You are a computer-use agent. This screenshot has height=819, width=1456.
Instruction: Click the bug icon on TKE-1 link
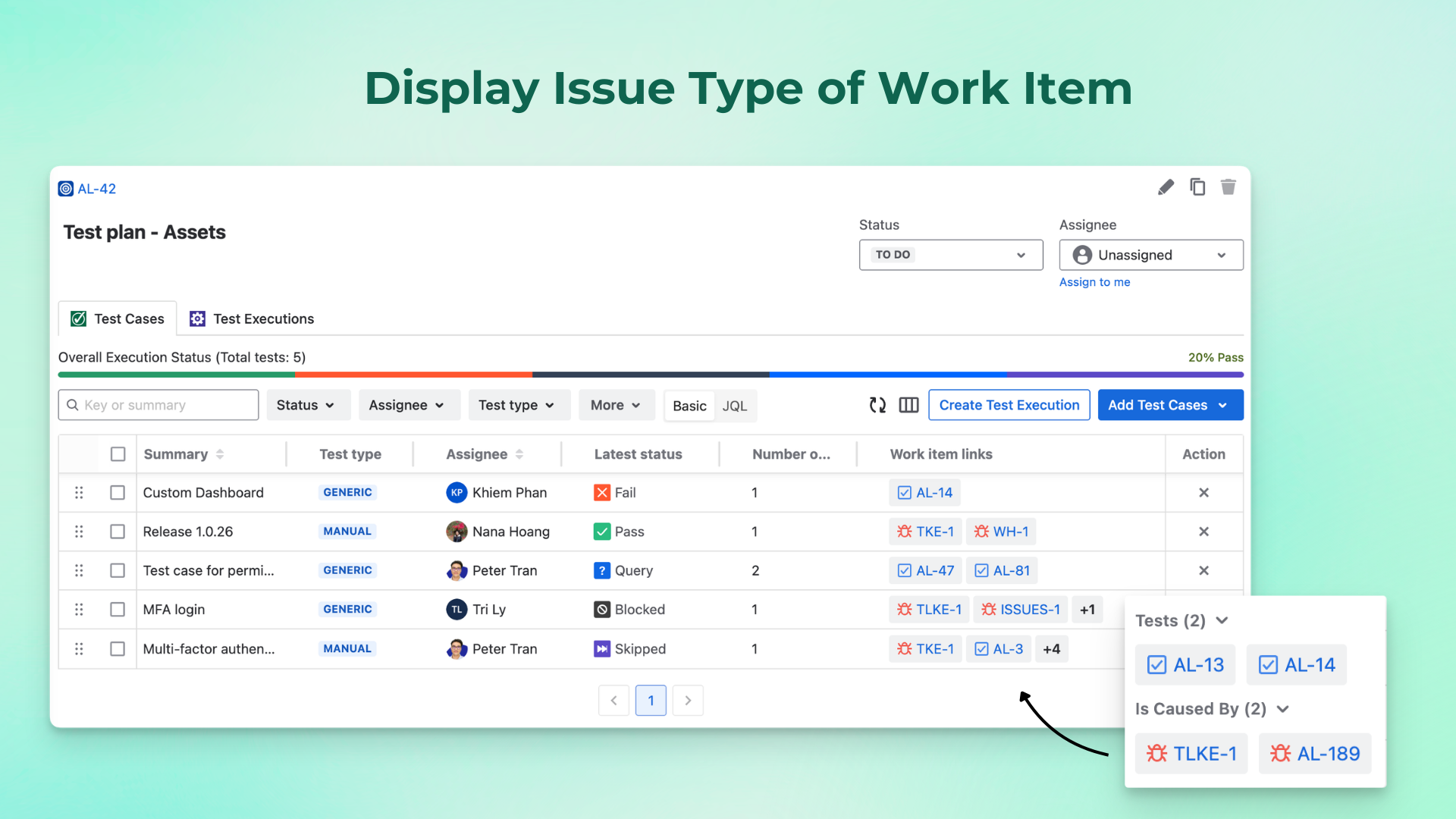point(904,532)
